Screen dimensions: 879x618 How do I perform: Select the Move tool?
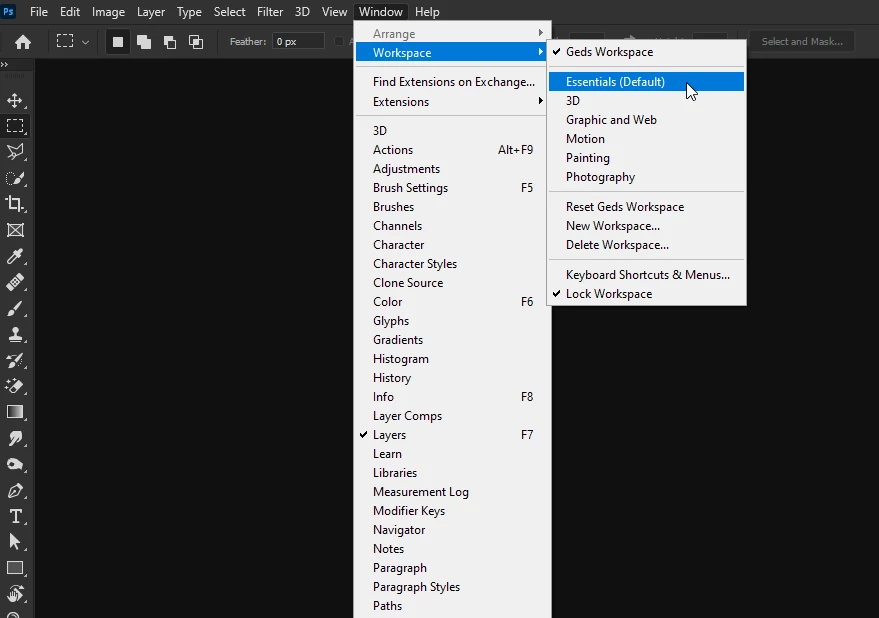coord(15,100)
